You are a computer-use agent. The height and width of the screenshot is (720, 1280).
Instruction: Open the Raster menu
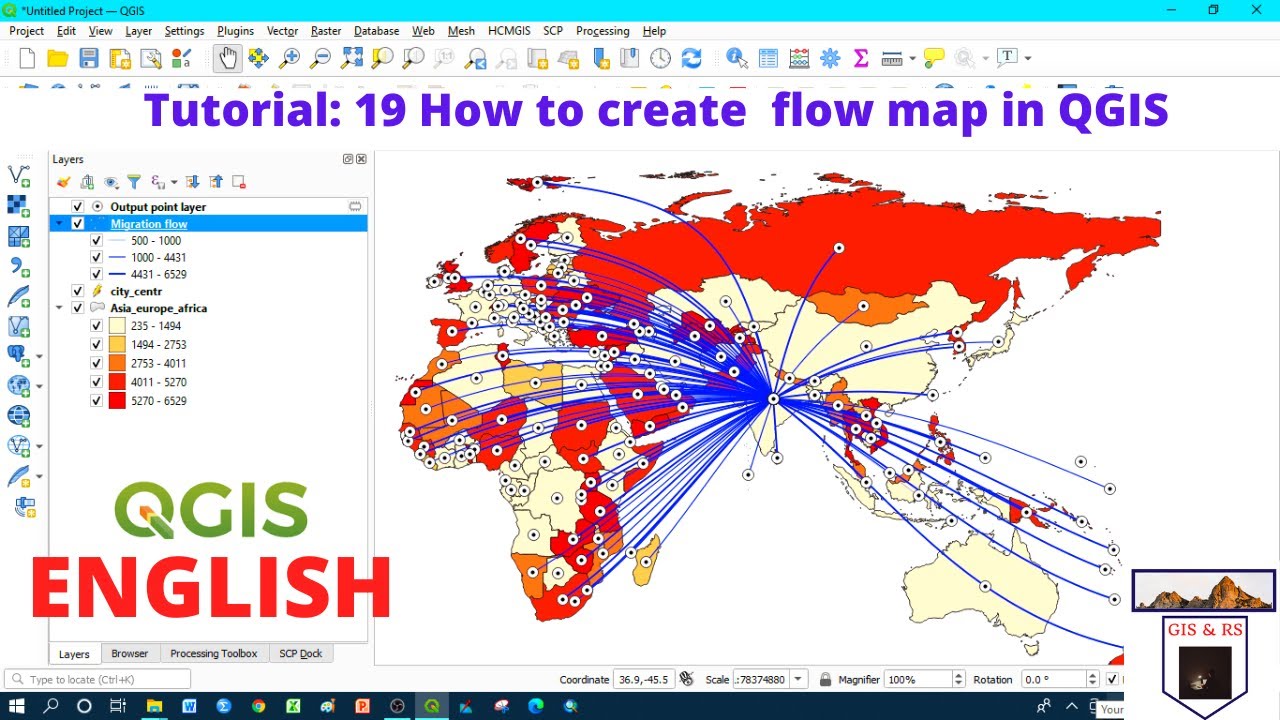point(326,31)
